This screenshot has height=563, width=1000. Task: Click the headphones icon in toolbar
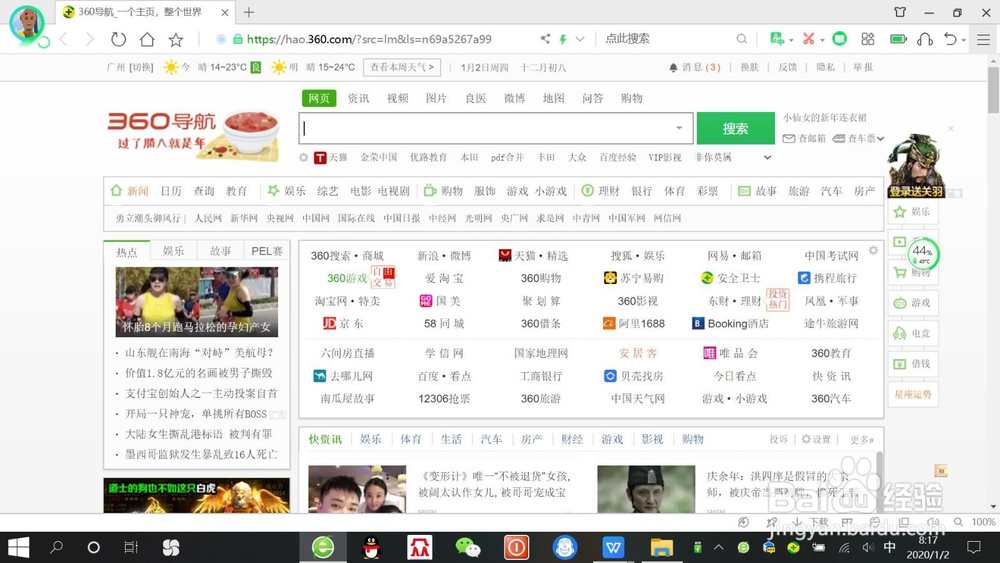925,40
